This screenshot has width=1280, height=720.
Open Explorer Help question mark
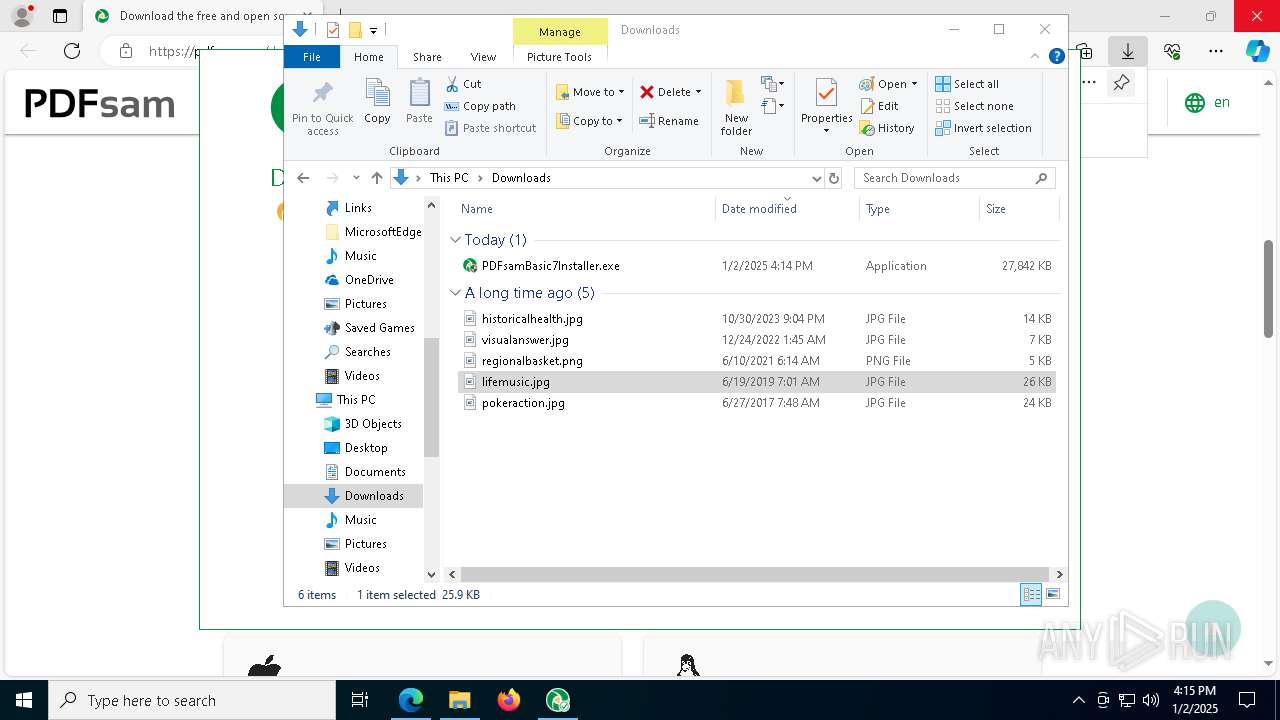point(1056,57)
